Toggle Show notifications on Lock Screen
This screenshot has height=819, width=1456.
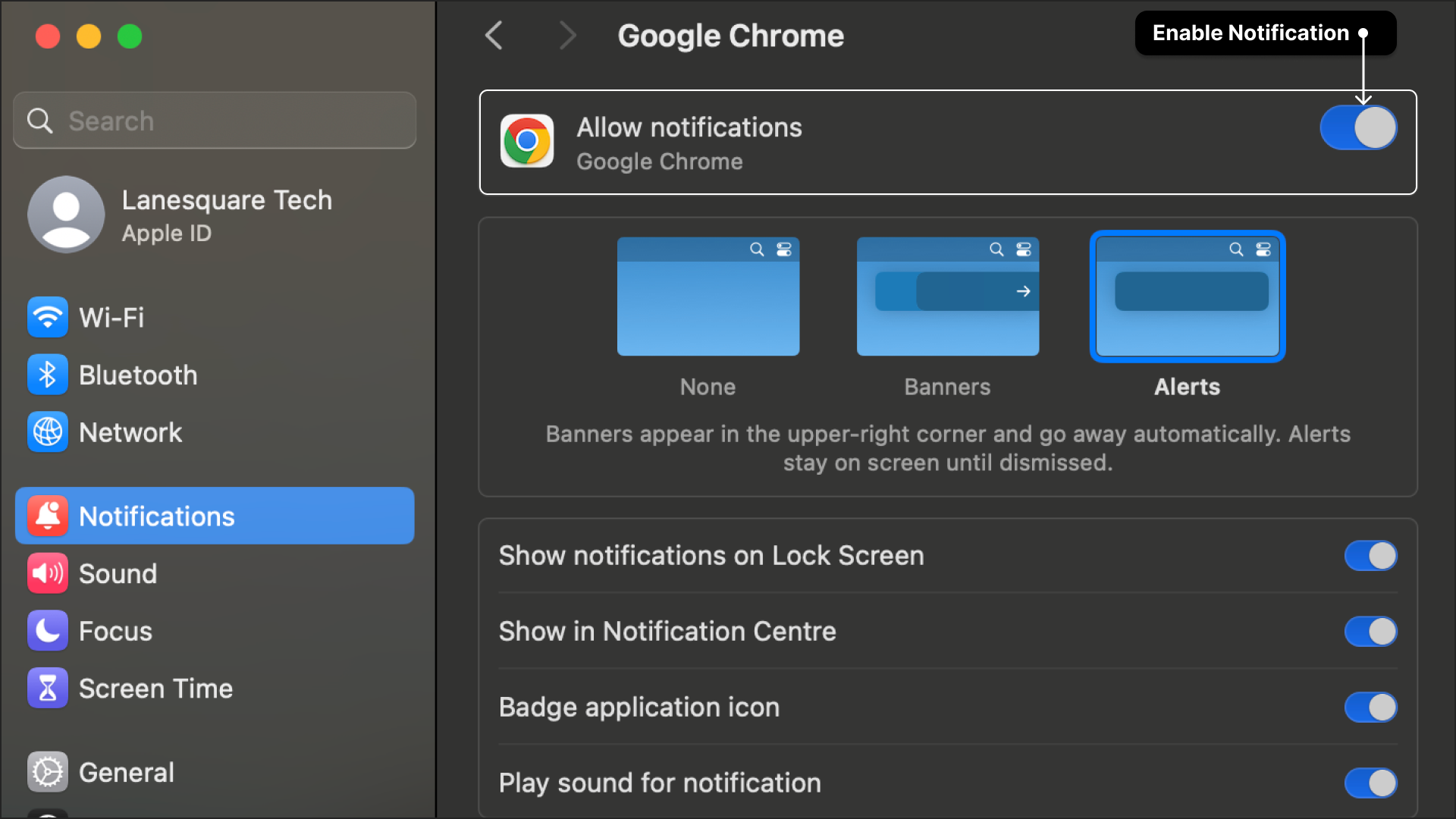tap(1370, 556)
